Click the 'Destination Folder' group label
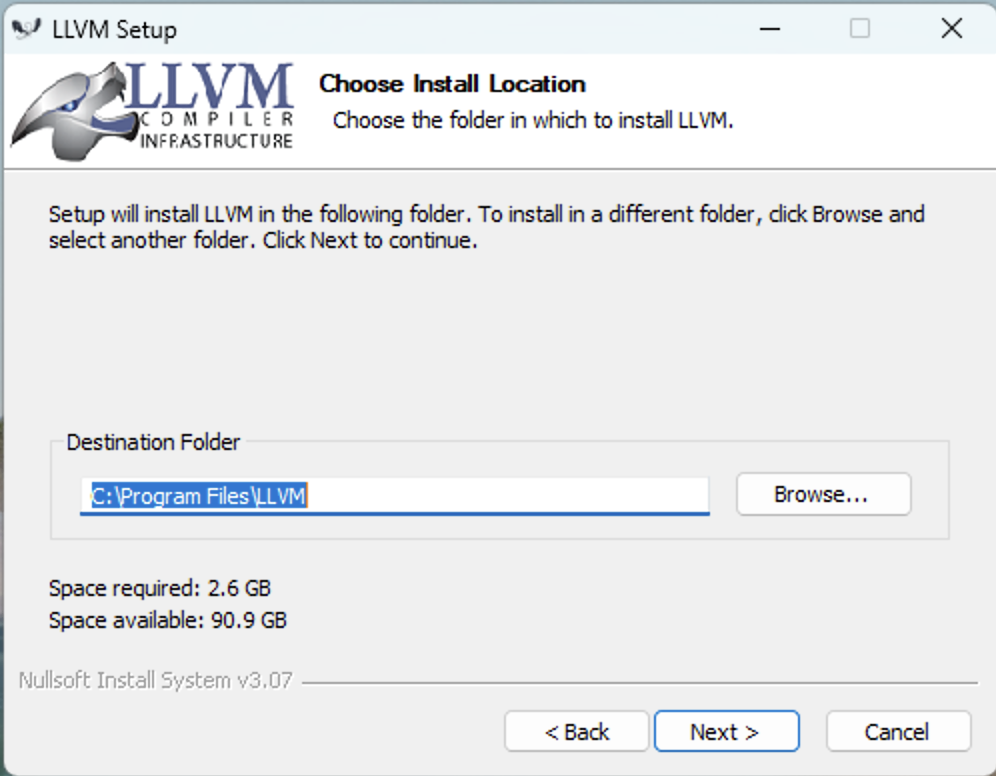This screenshot has height=776, width=996. point(153,442)
